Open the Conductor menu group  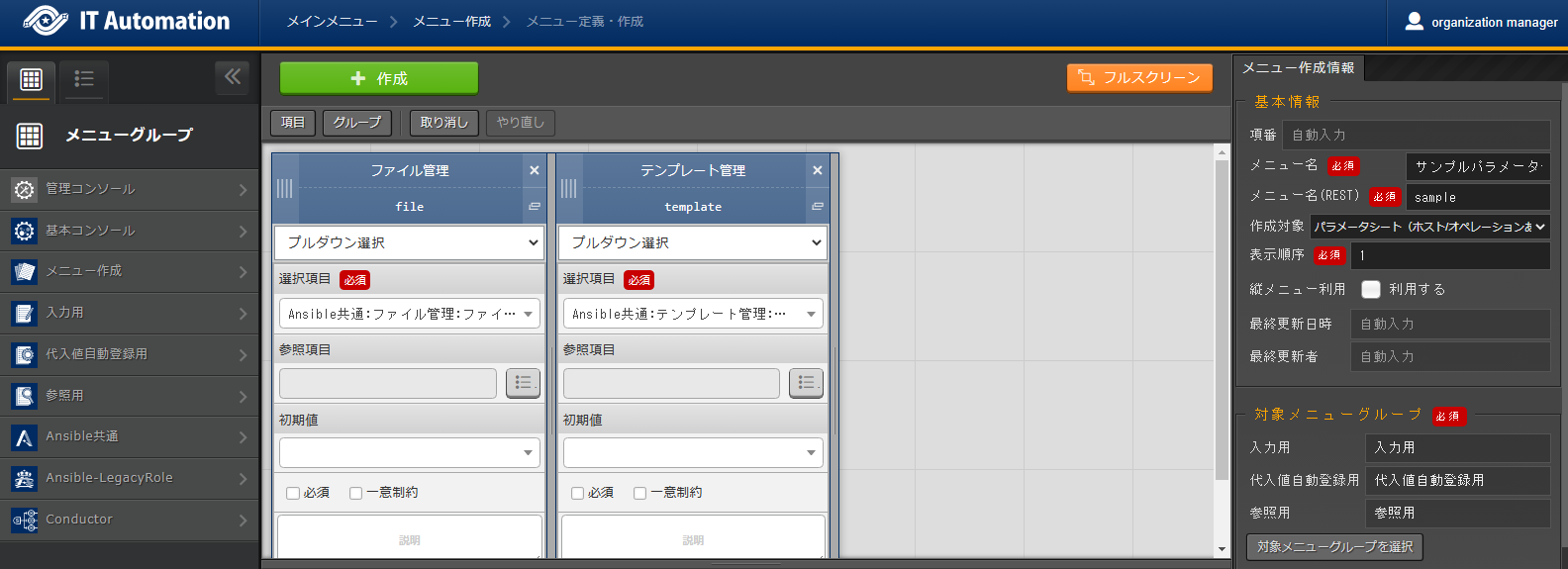(x=129, y=520)
